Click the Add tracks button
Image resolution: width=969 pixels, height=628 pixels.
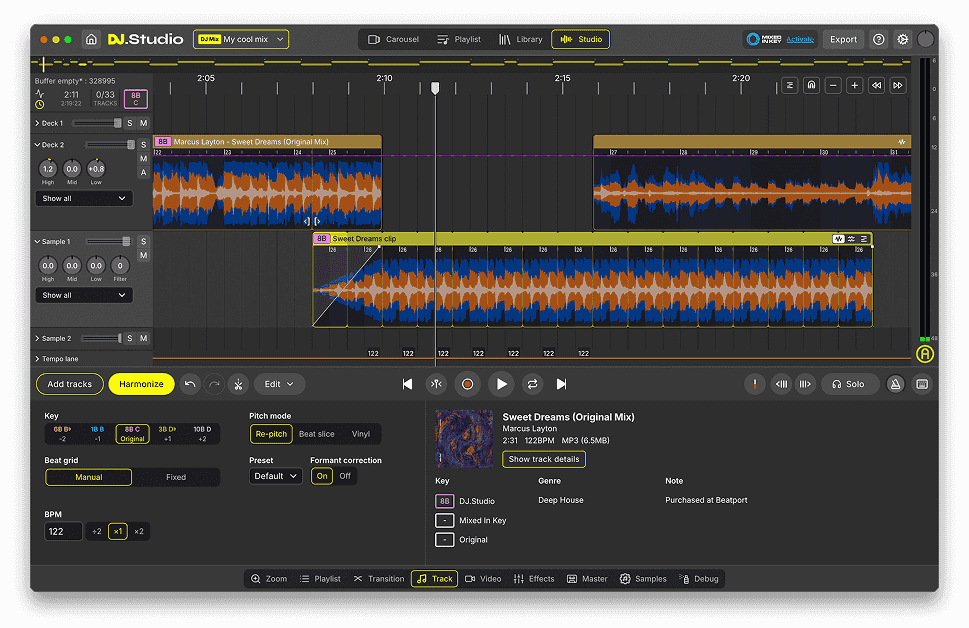coord(70,384)
